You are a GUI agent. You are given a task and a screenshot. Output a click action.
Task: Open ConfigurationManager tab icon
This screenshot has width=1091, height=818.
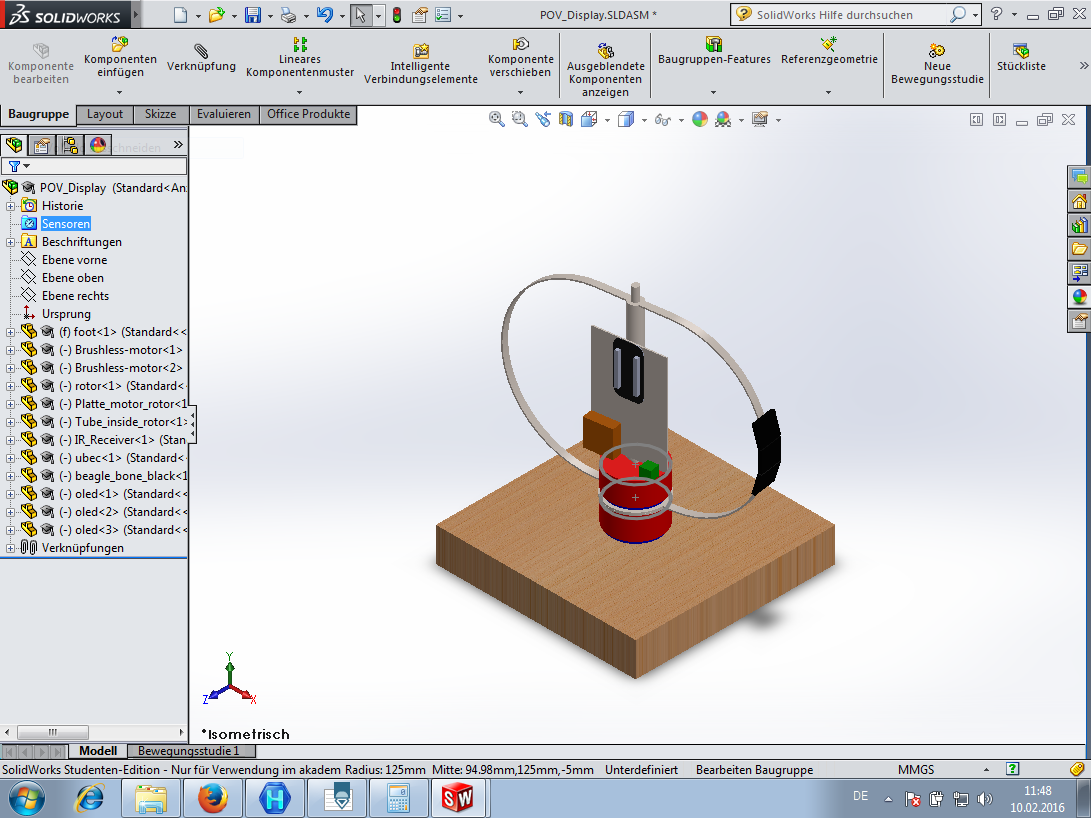[x=70, y=145]
